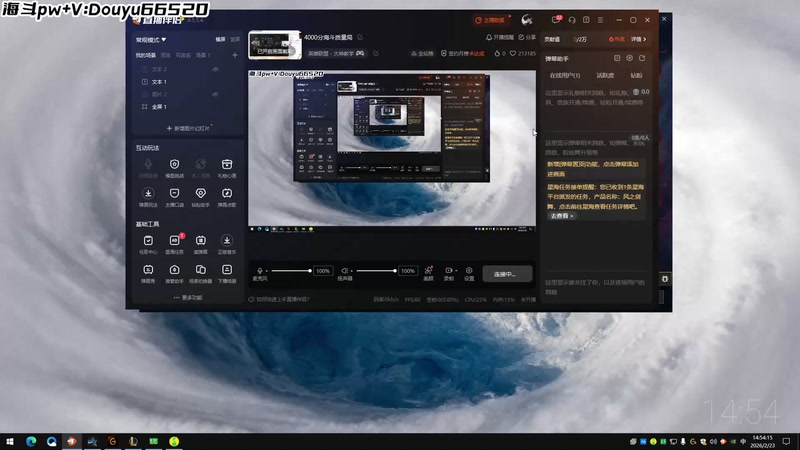Open the 下播电影 tool icon

227,273
